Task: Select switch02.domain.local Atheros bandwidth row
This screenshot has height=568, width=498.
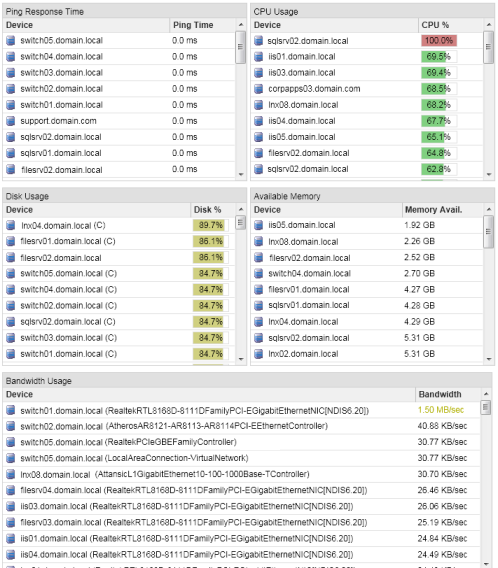Action: 241,426
